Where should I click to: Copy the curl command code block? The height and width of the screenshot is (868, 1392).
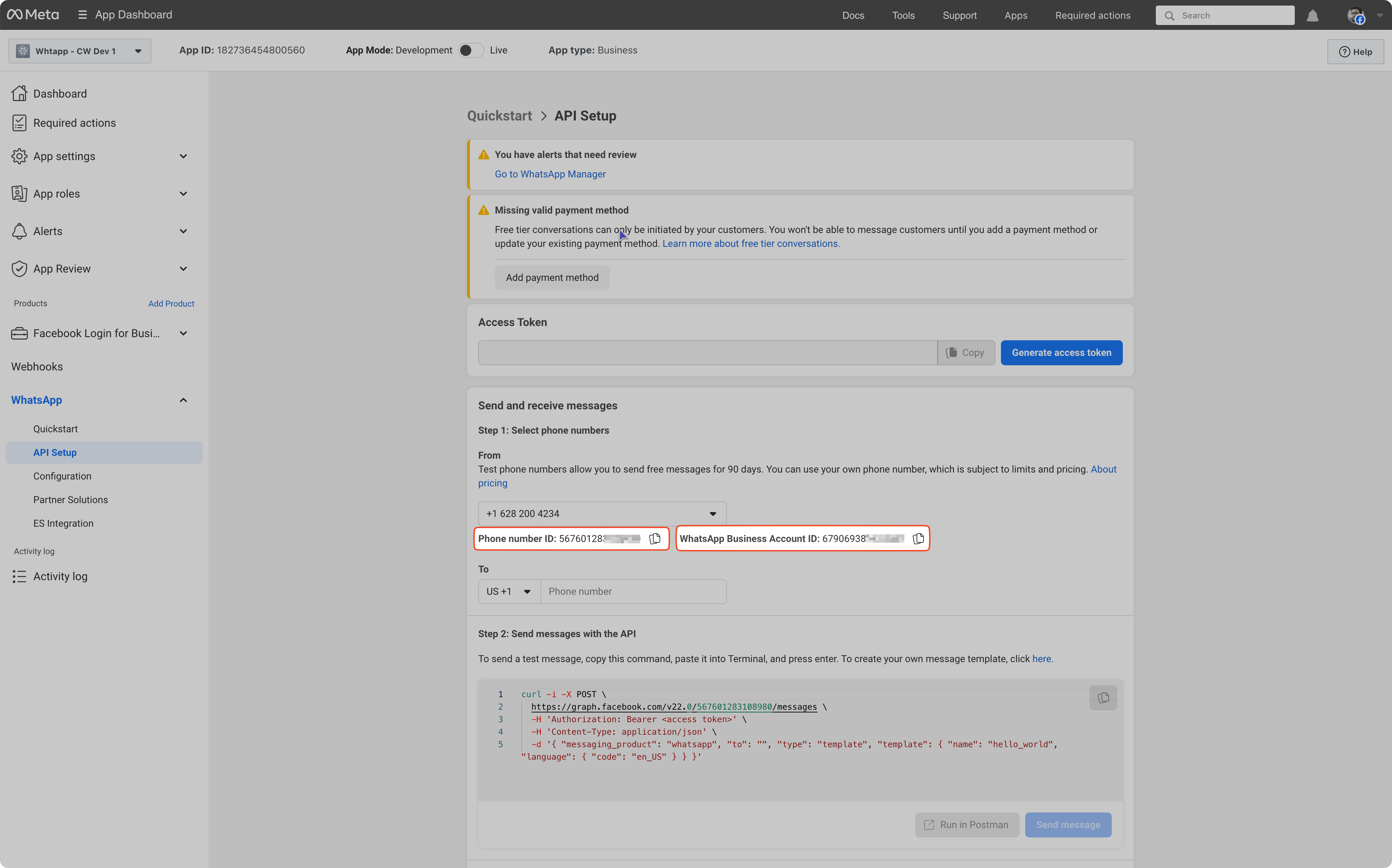(x=1103, y=698)
